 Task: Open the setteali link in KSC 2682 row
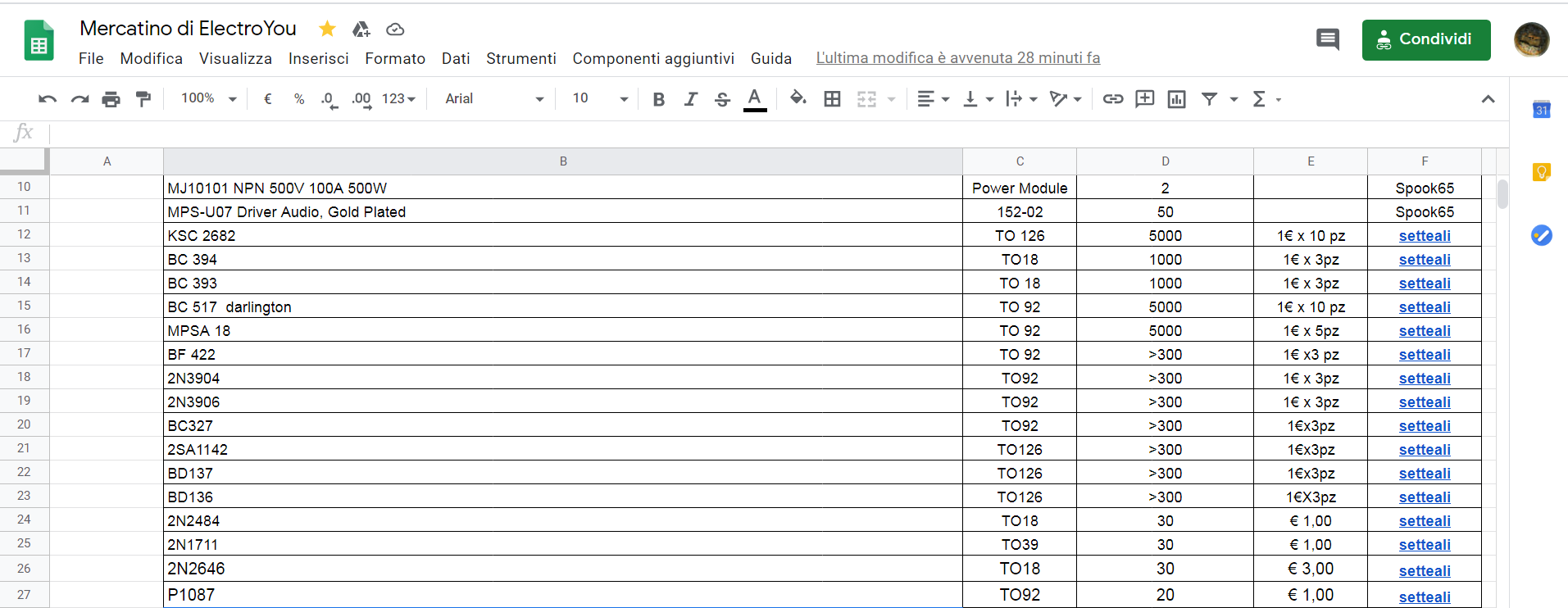point(1424,236)
